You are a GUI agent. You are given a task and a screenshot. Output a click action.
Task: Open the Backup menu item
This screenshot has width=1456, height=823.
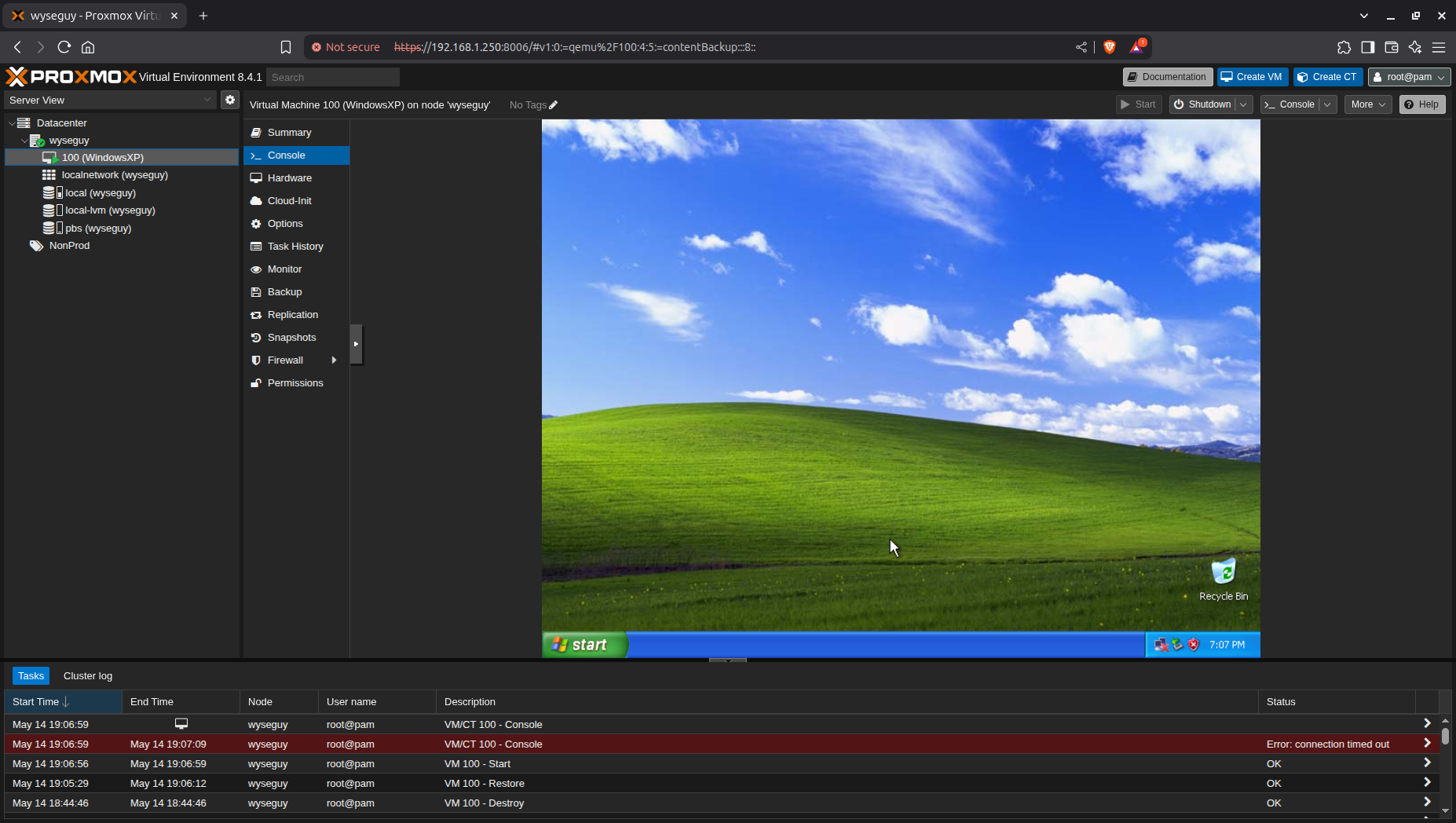click(x=297, y=292)
